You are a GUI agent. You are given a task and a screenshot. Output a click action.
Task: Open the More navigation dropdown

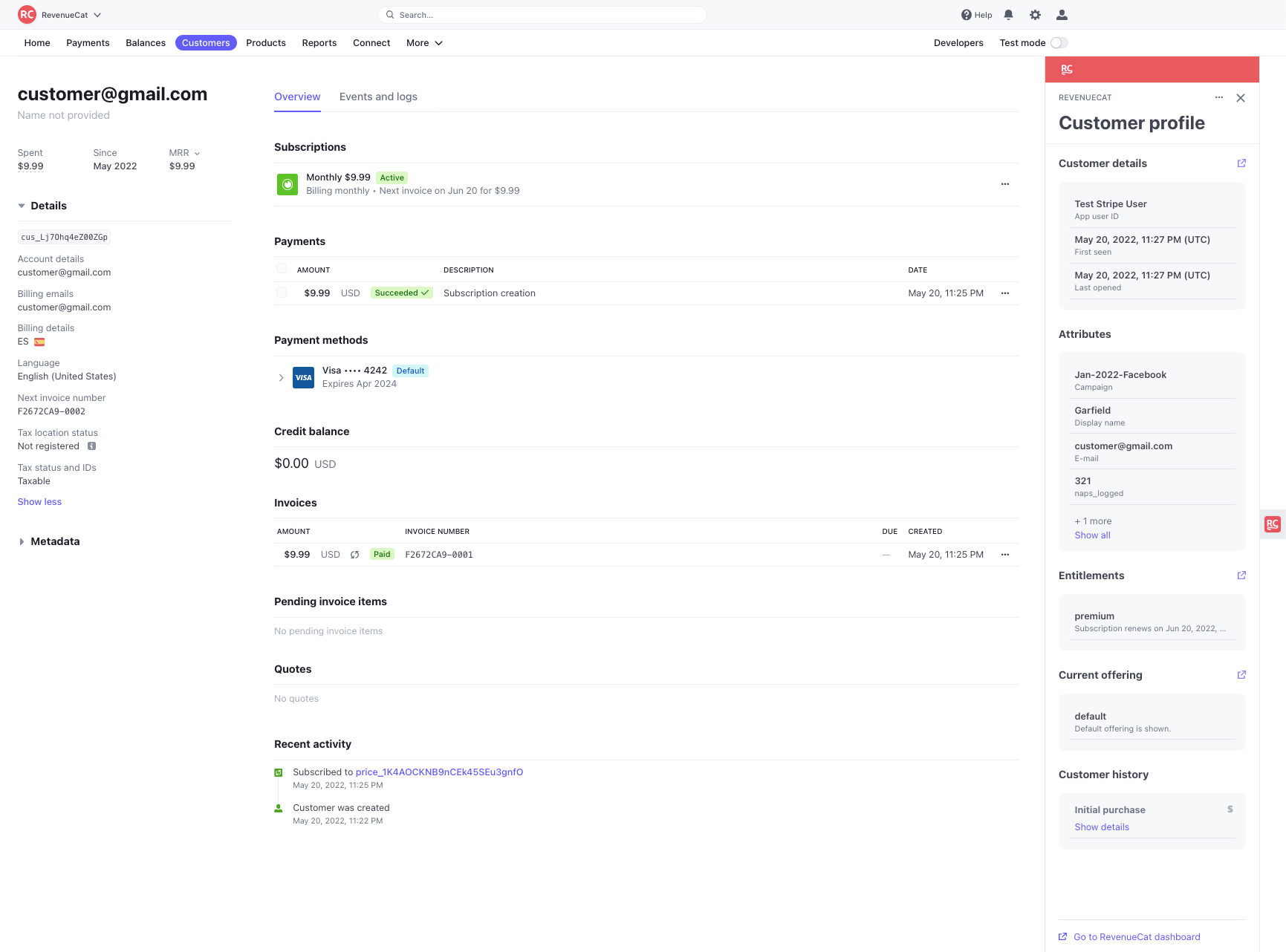[x=423, y=43]
